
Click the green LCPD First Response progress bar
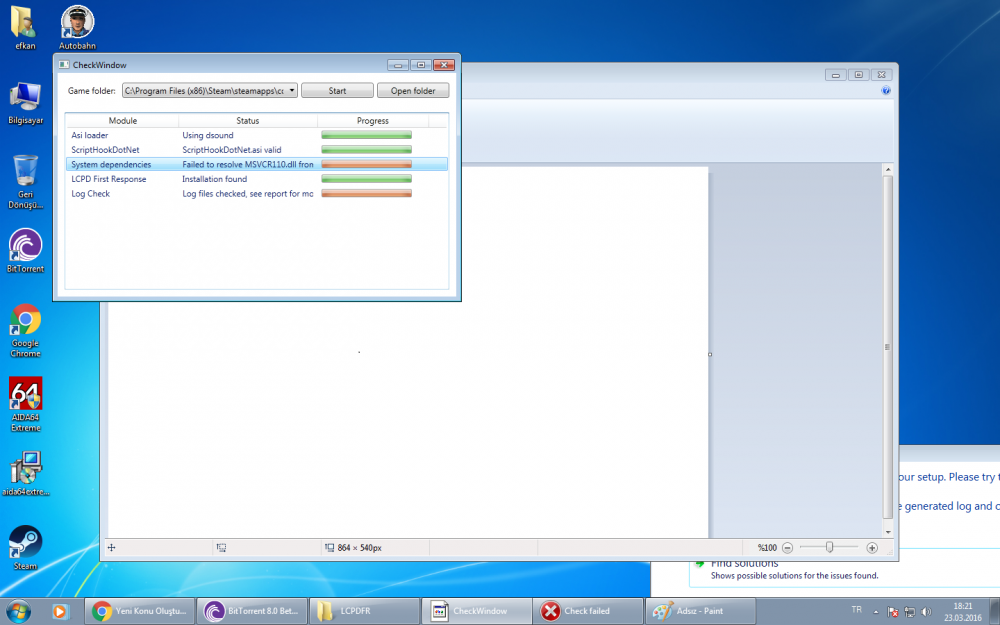coord(366,179)
